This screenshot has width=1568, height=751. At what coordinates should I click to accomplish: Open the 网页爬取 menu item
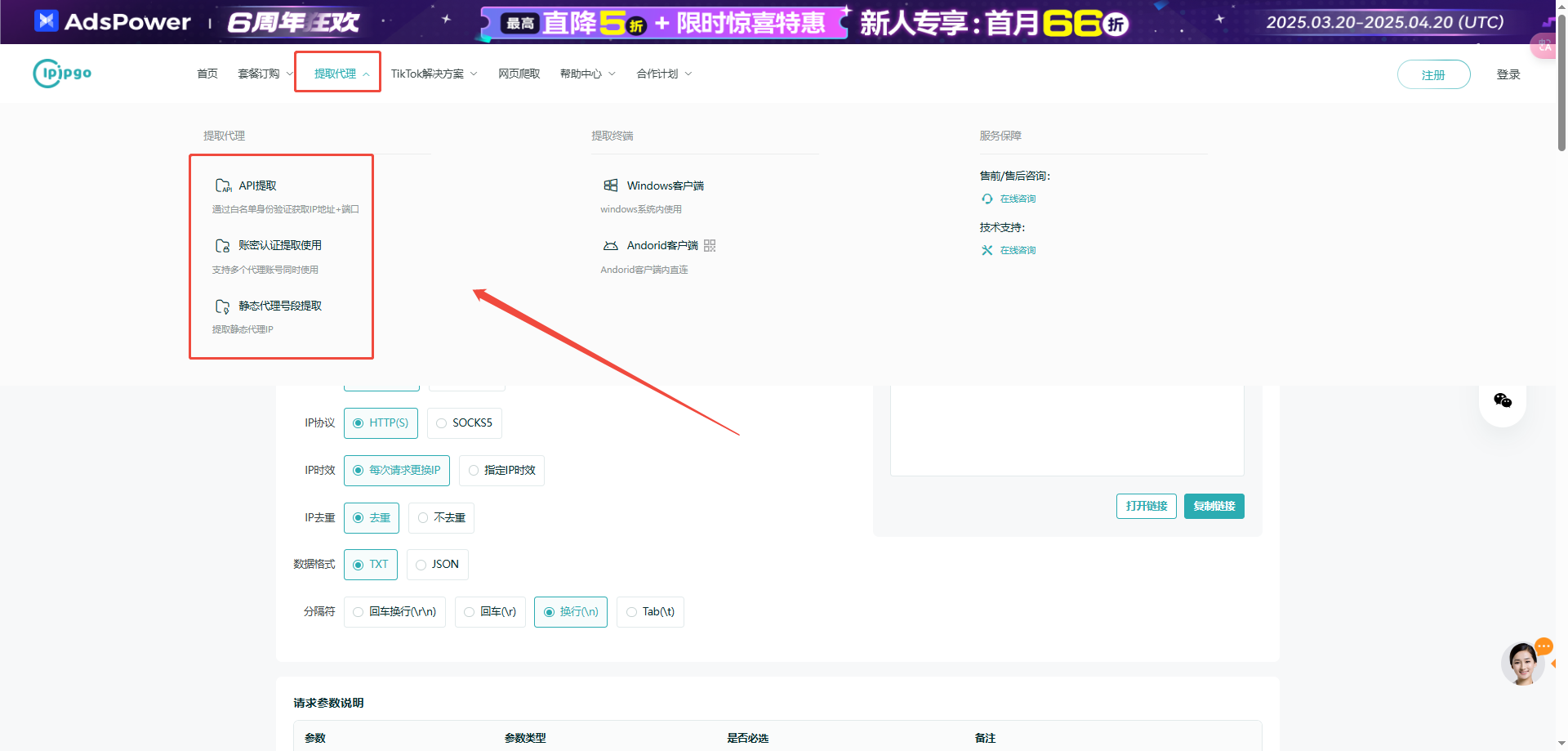[518, 73]
